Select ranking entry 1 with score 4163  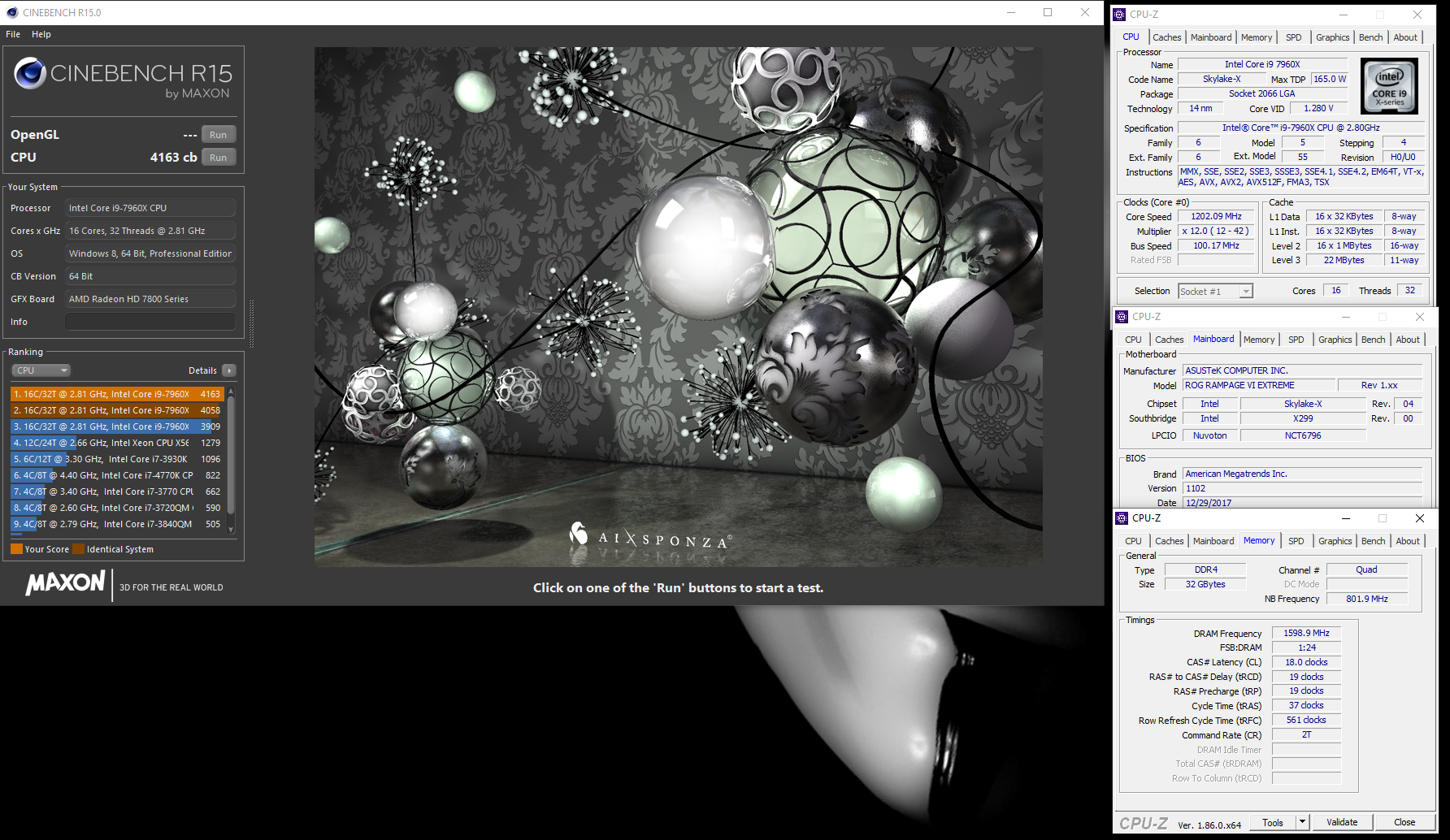click(117, 394)
